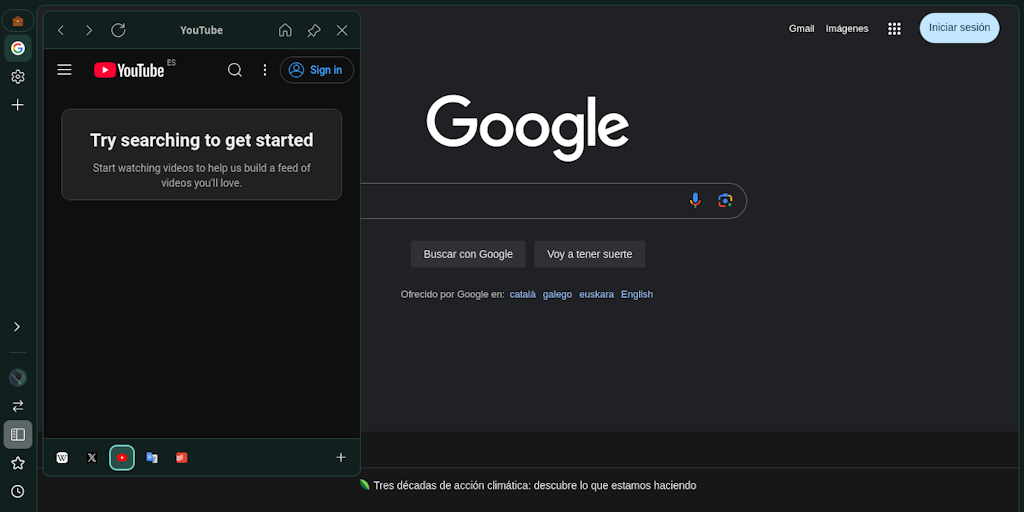Viewport: 1024px width, 512px height.
Task: Click the sidebar panel home icon
Action: click(x=285, y=31)
